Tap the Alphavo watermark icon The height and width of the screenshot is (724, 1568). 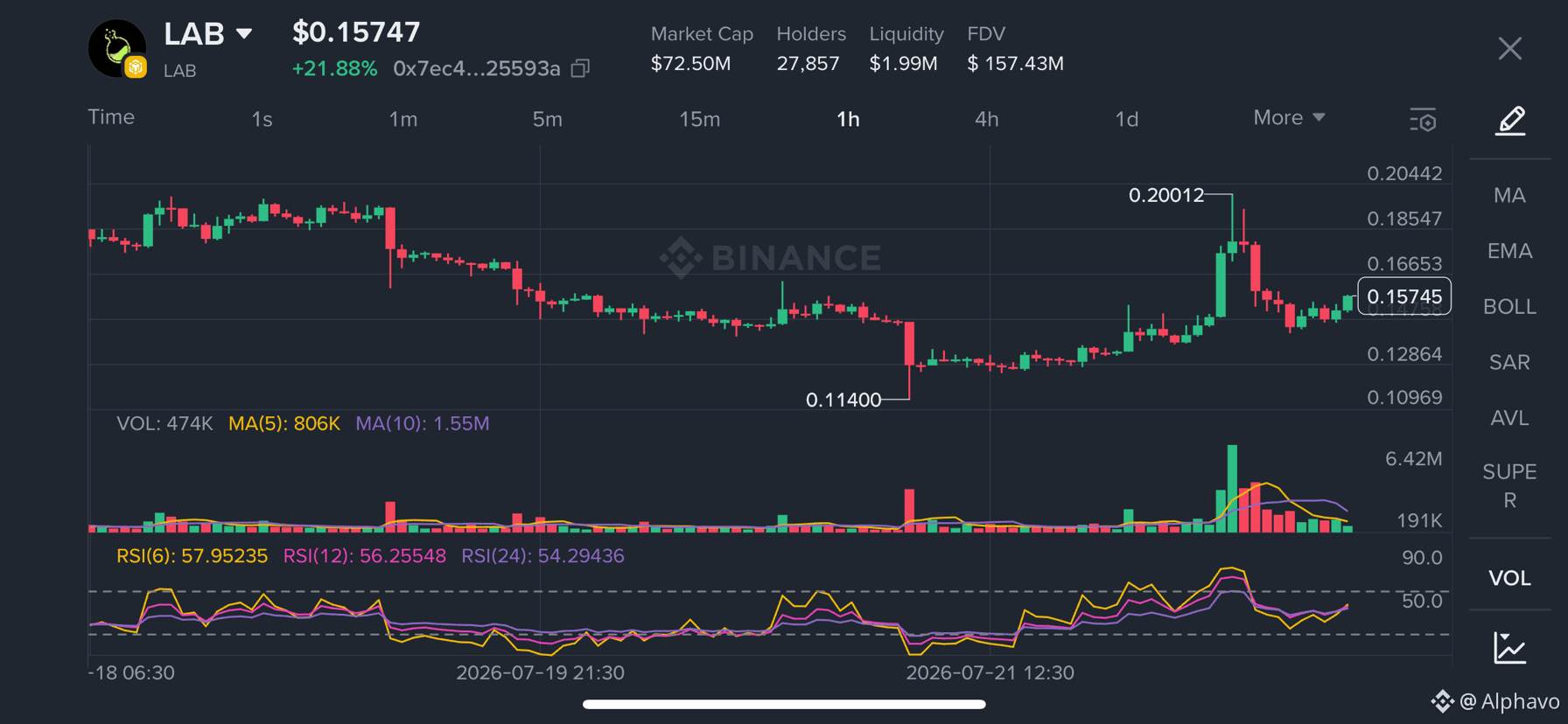pyautogui.click(x=1442, y=700)
